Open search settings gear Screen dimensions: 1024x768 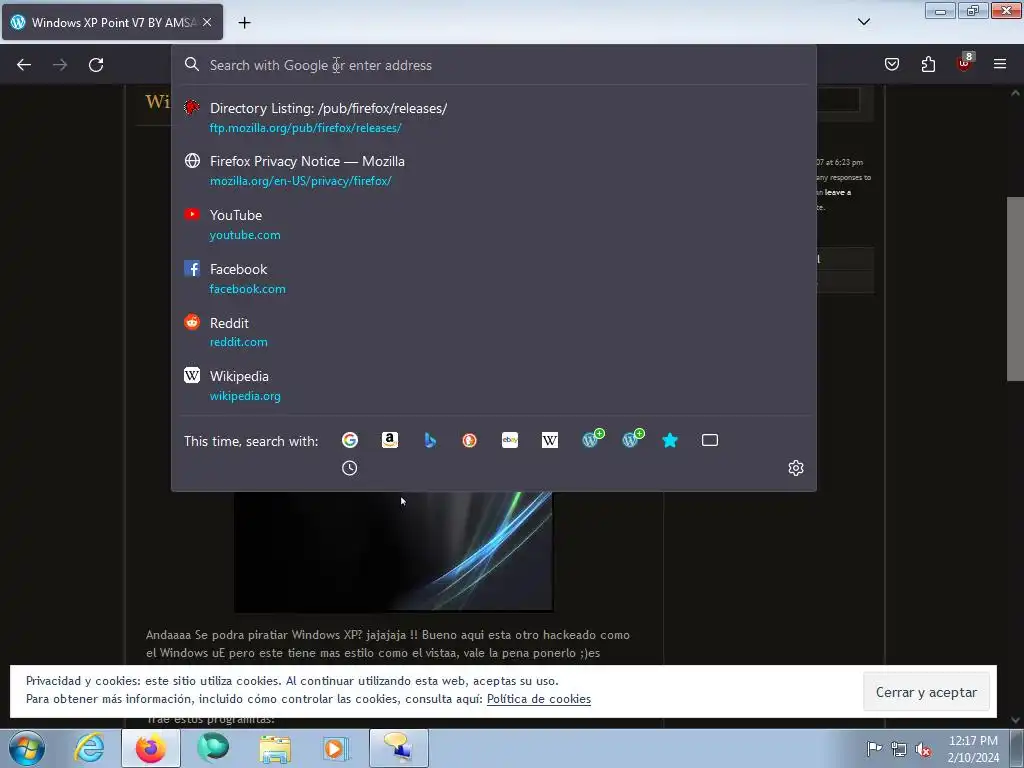point(795,468)
